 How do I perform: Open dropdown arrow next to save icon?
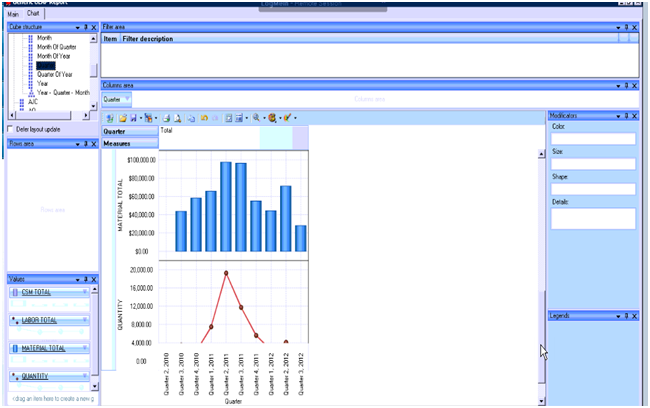pyautogui.click(x=141, y=119)
